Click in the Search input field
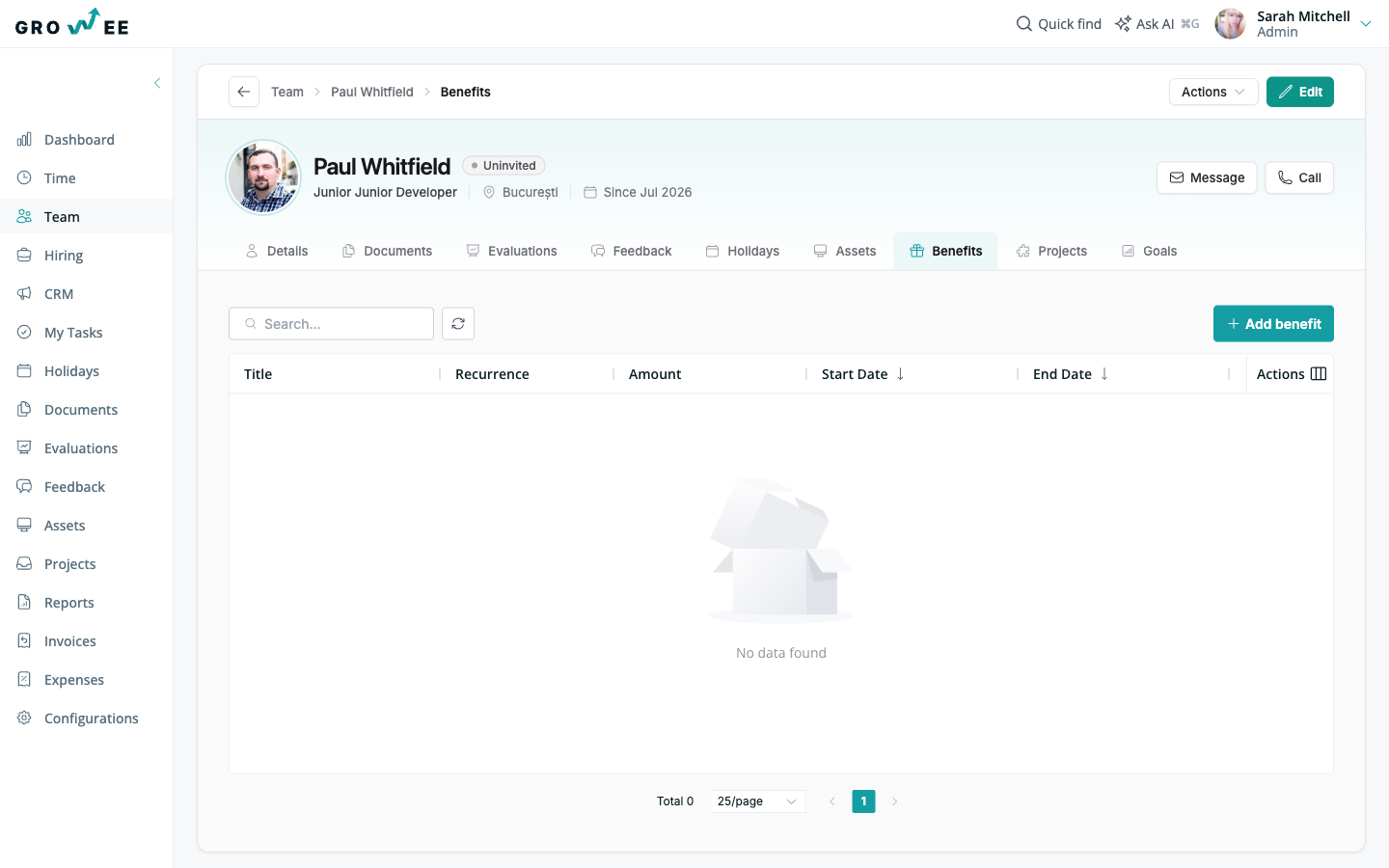This screenshot has width=1389, height=868. click(x=331, y=324)
